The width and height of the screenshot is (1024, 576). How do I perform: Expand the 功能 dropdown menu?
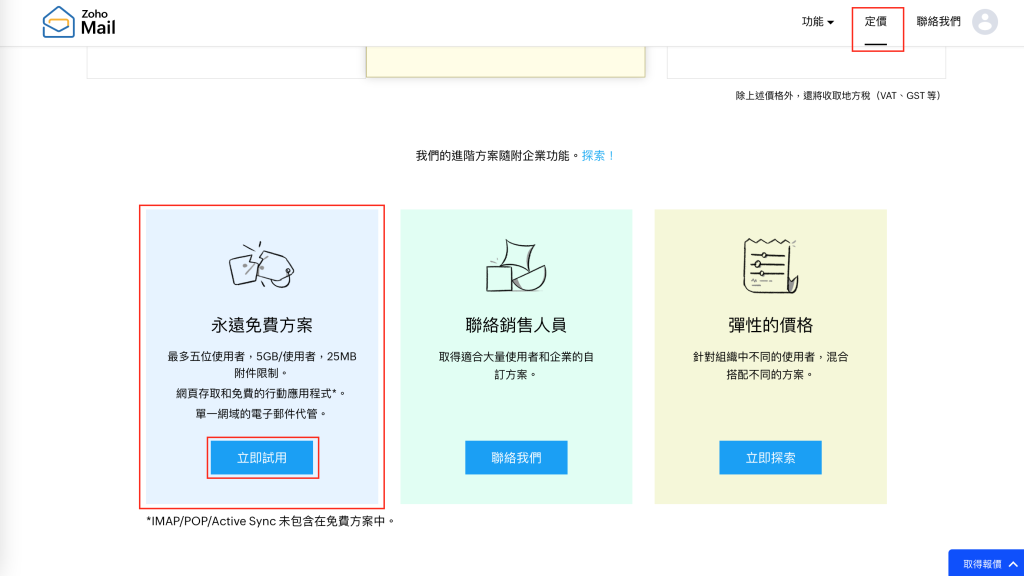pos(818,22)
